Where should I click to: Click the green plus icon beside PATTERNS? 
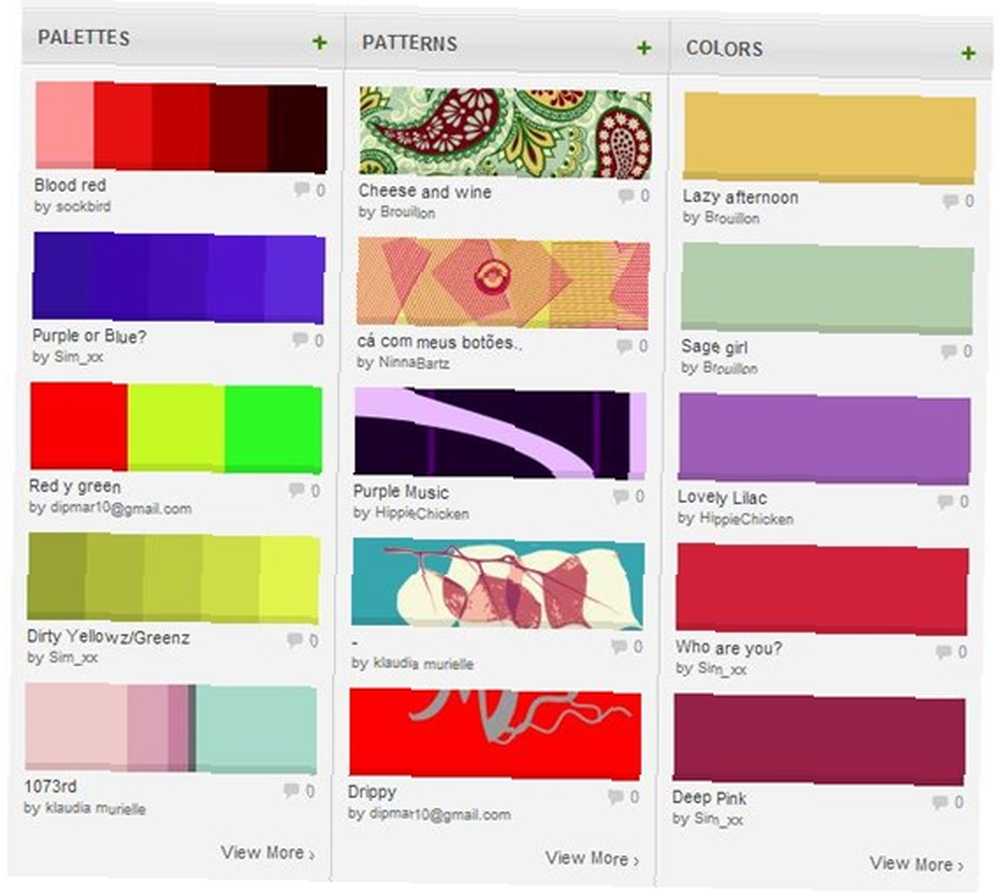pos(643,48)
